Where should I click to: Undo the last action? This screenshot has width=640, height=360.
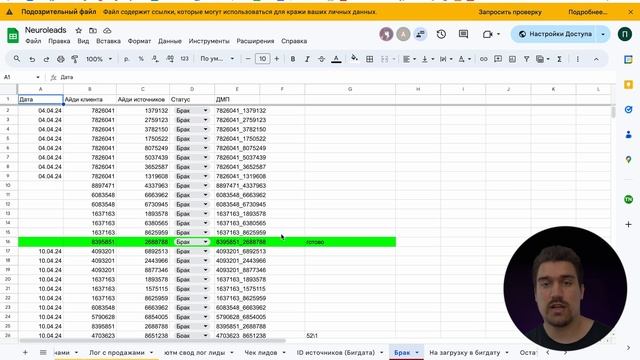32,59
